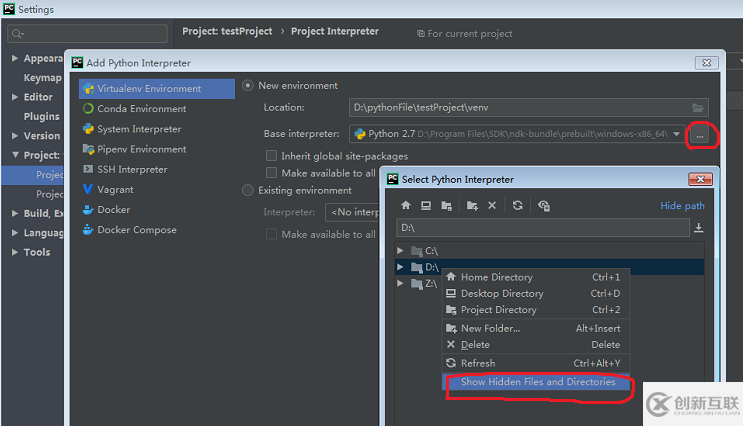Click the Desktop directory toolbar icon

coord(426,205)
